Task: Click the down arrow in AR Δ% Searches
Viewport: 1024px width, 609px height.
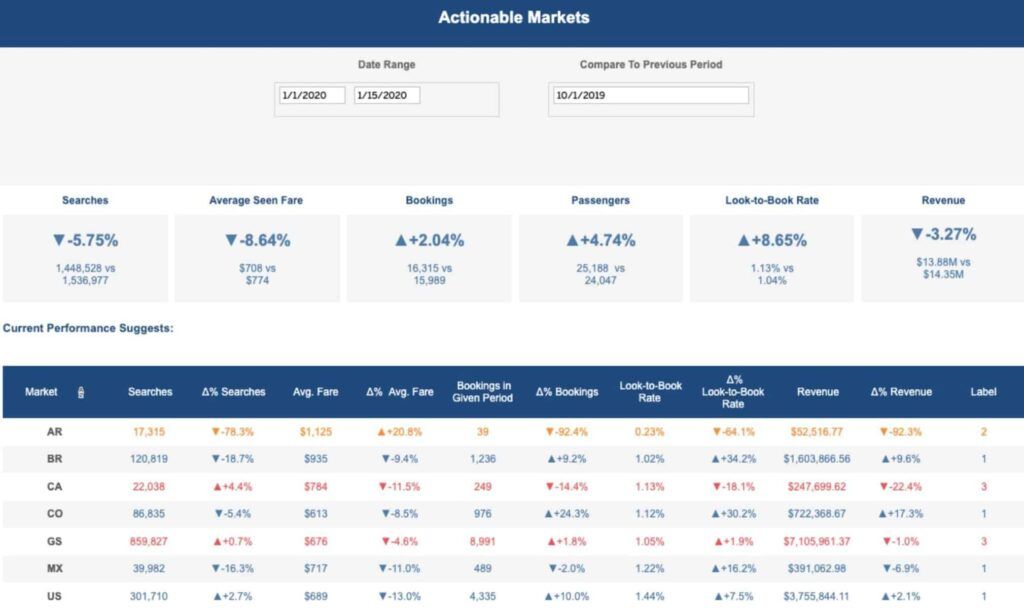Action: [216, 432]
